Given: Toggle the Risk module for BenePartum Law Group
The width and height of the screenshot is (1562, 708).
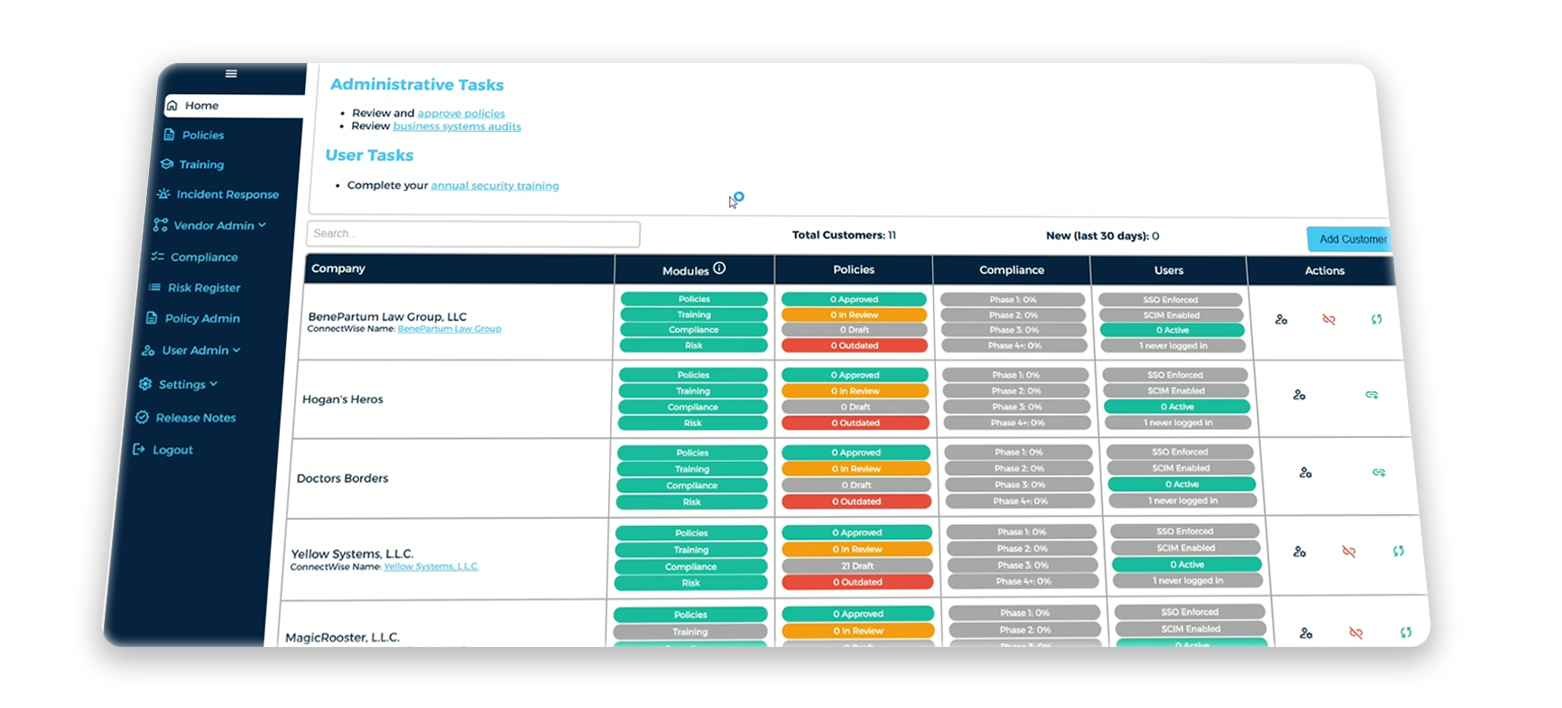Looking at the screenshot, I should point(694,345).
